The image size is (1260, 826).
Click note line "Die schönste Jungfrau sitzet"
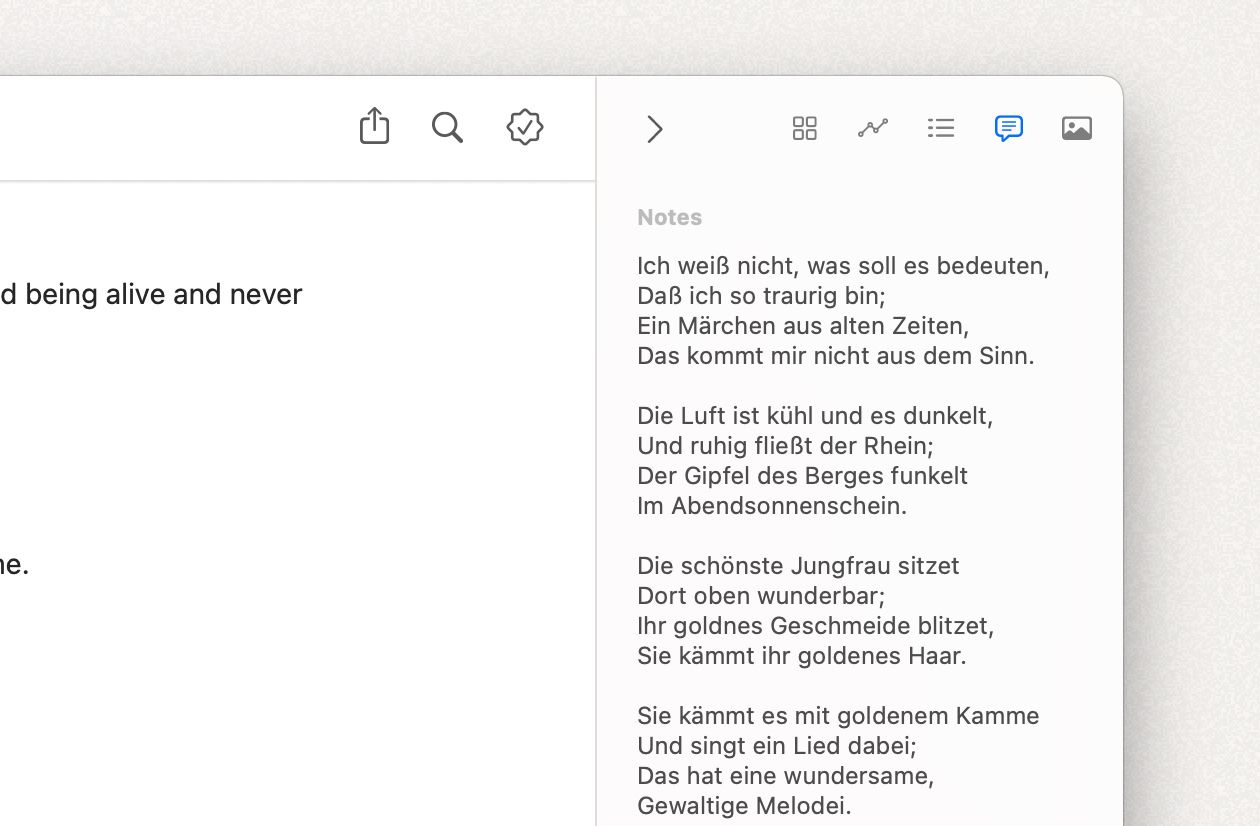point(798,566)
